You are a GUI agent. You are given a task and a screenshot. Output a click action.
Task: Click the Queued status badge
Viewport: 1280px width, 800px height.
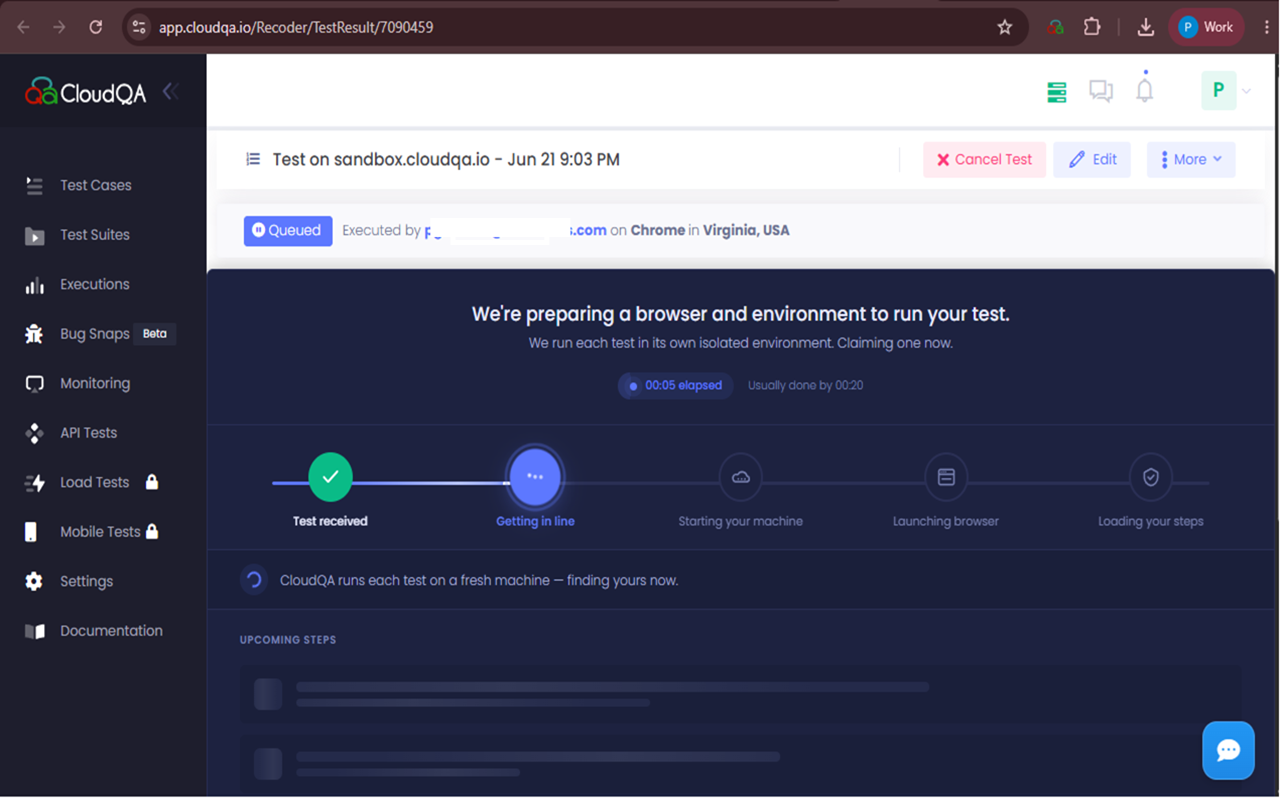click(288, 230)
